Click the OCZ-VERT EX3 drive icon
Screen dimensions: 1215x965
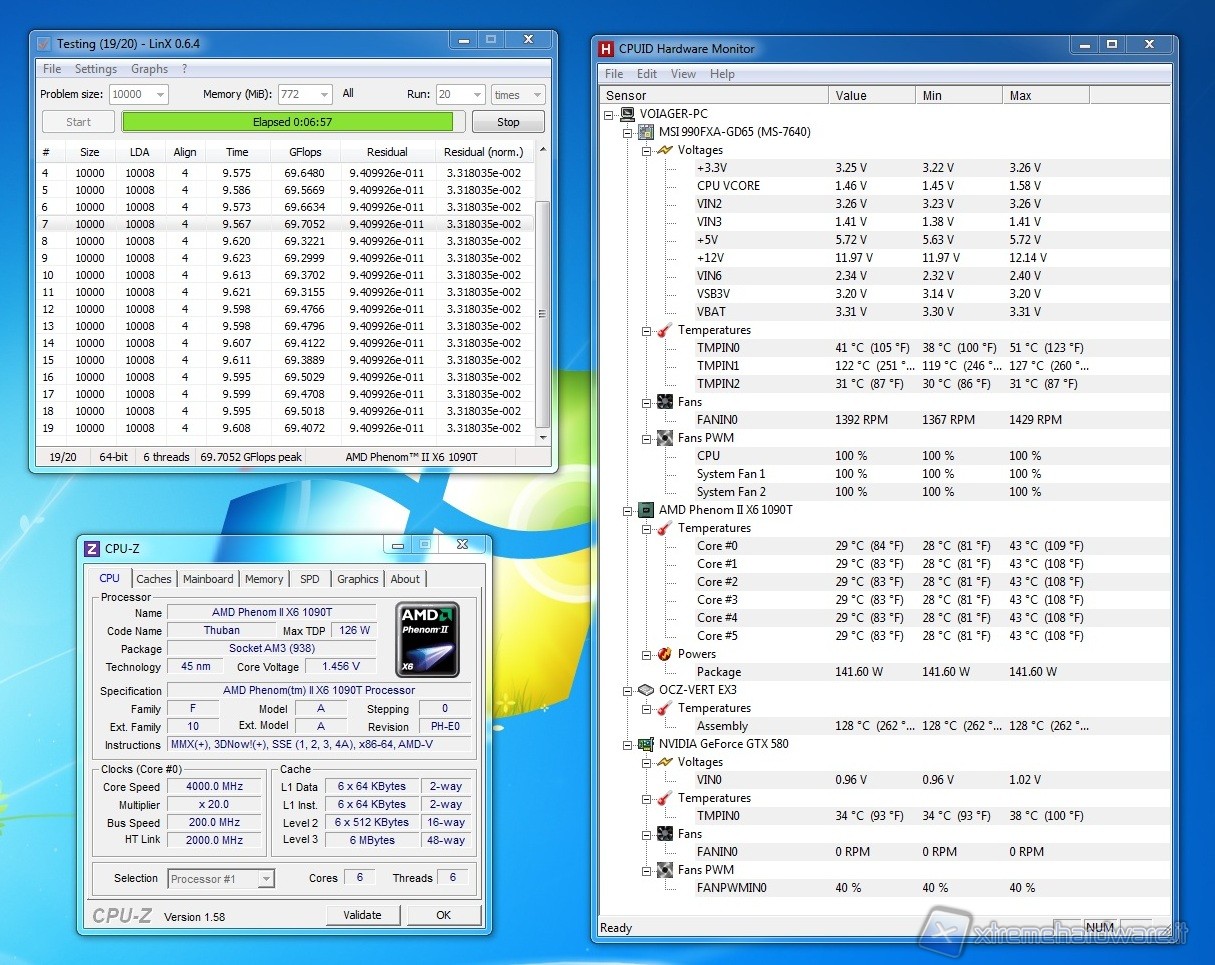646,690
